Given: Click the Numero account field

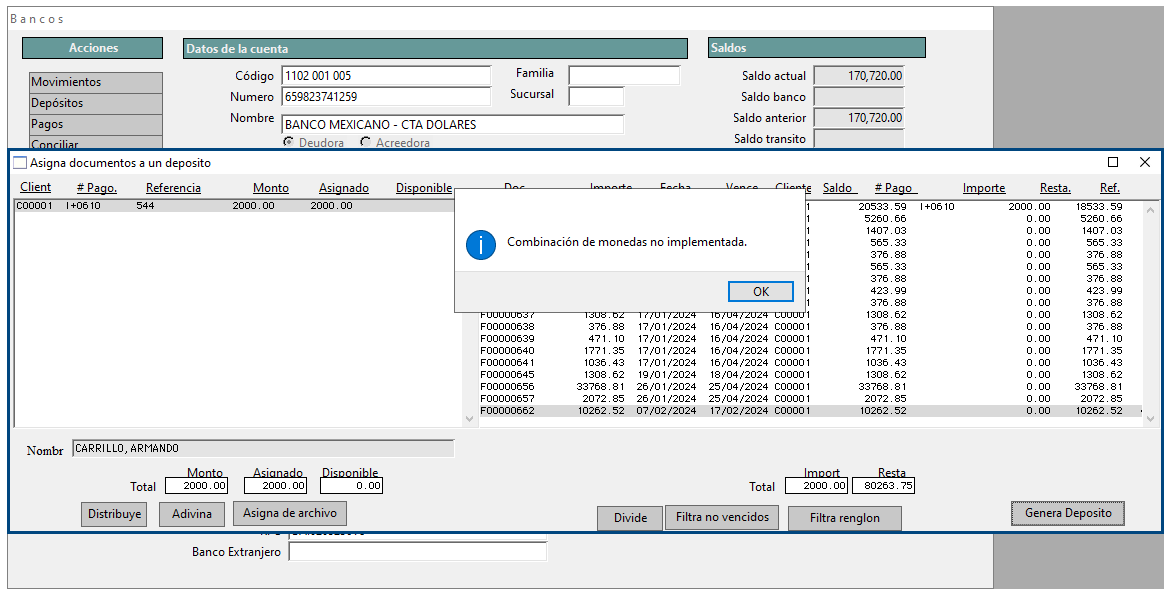Looking at the screenshot, I should tap(386, 96).
